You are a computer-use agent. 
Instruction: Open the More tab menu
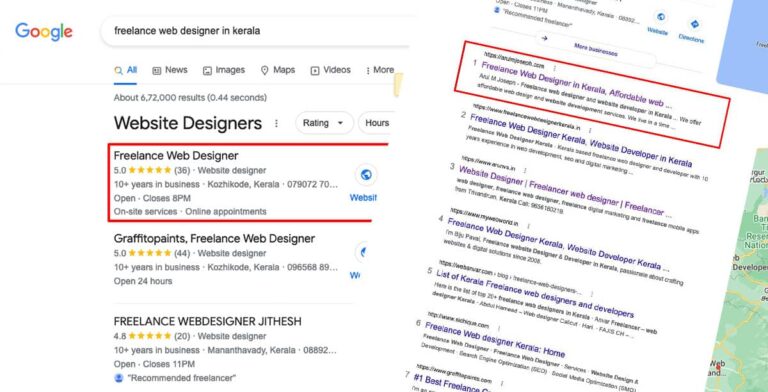click(380, 70)
